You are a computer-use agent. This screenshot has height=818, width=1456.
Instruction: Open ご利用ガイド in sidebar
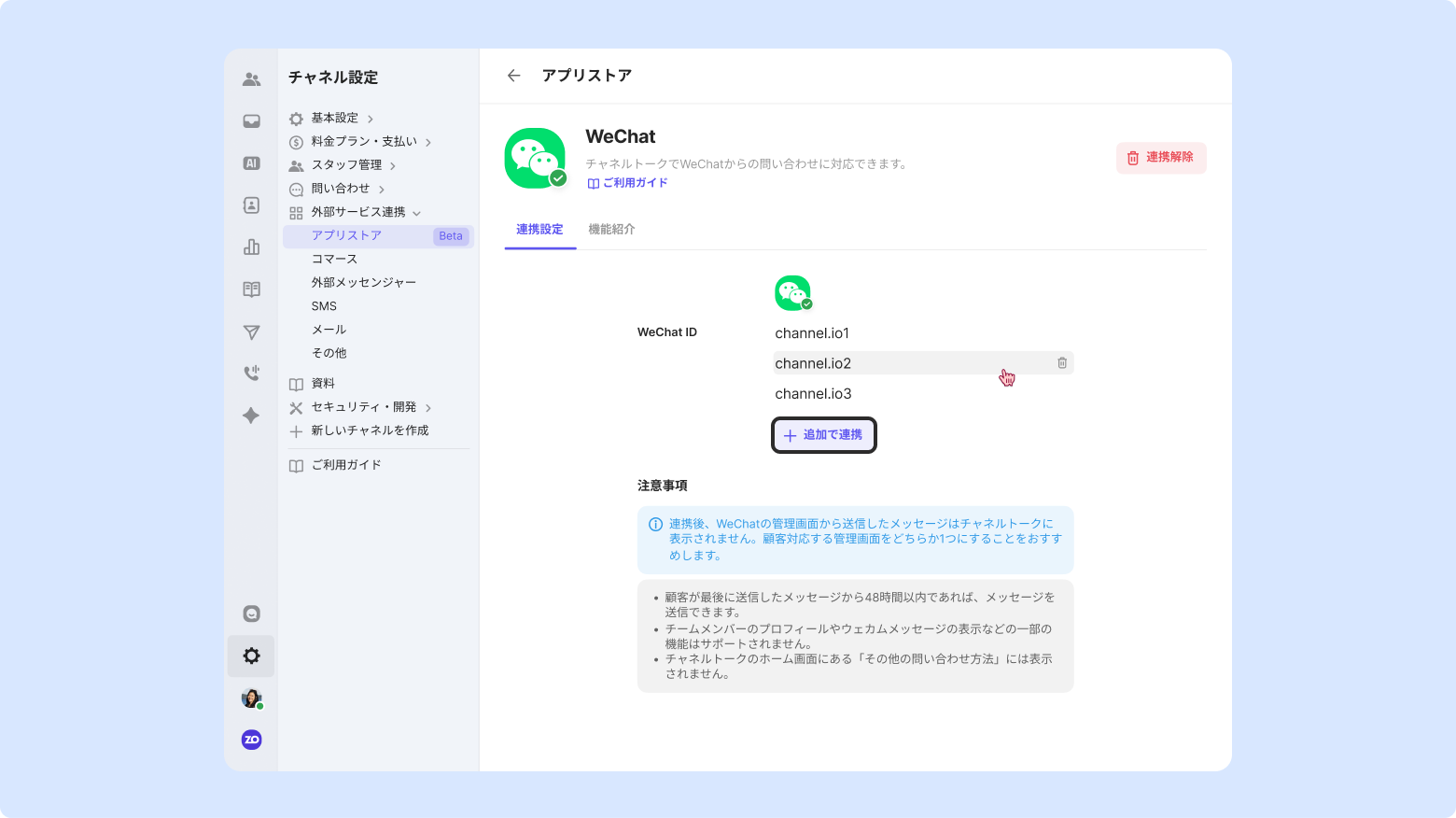pyautogui.click(x=335, y=465)
